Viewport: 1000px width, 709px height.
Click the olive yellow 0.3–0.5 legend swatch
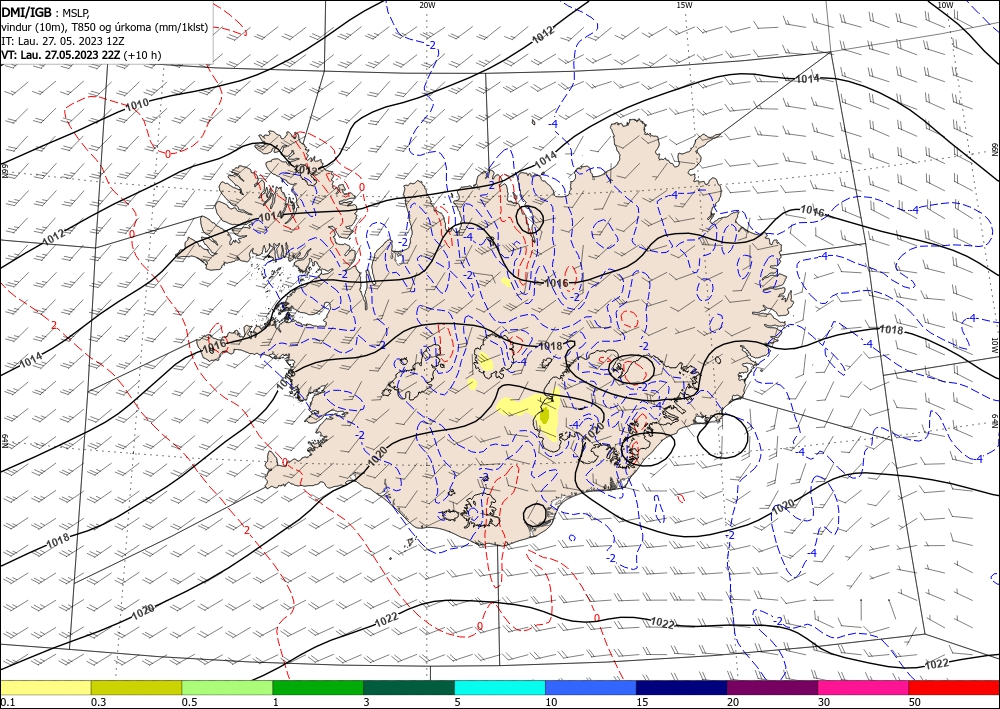pyautogui.click(x=136, y=687)
